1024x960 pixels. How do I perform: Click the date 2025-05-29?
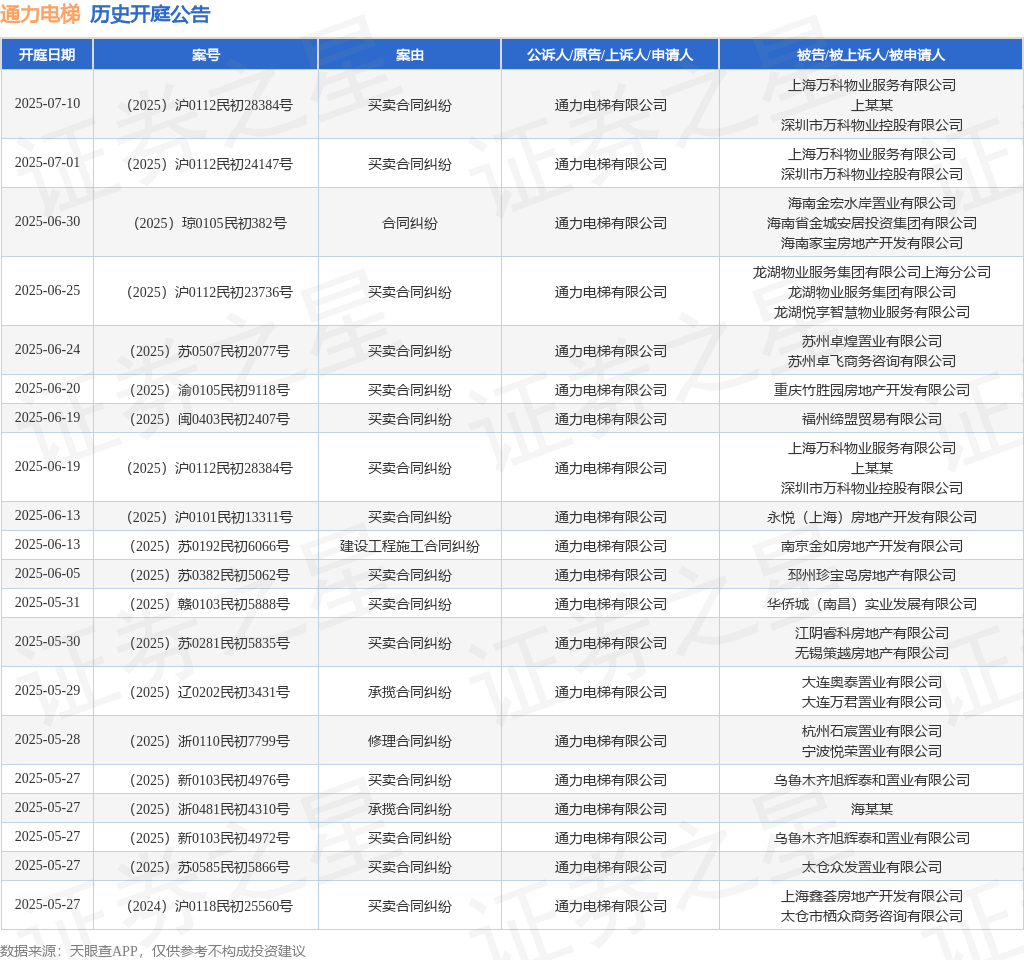[x=47, y=690]
